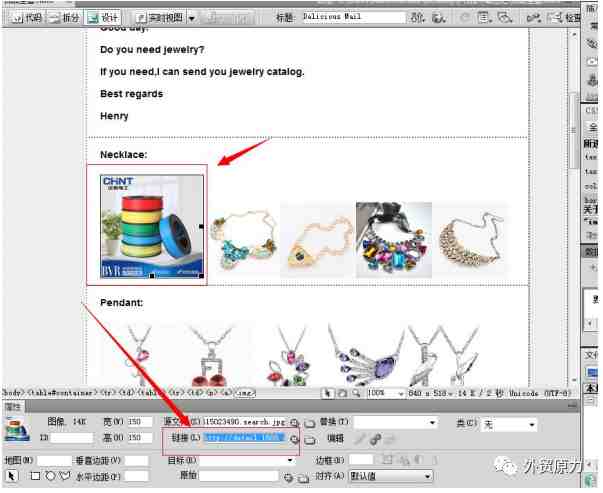
Task: Open the file management toolbar icon
Action: tap(417, 17)
